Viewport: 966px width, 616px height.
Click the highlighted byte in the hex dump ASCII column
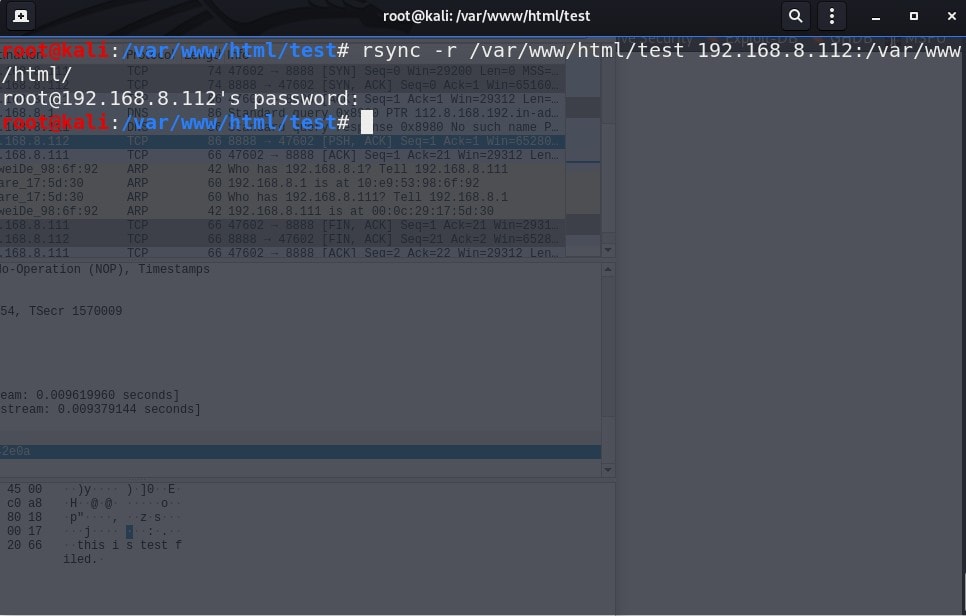129,531
